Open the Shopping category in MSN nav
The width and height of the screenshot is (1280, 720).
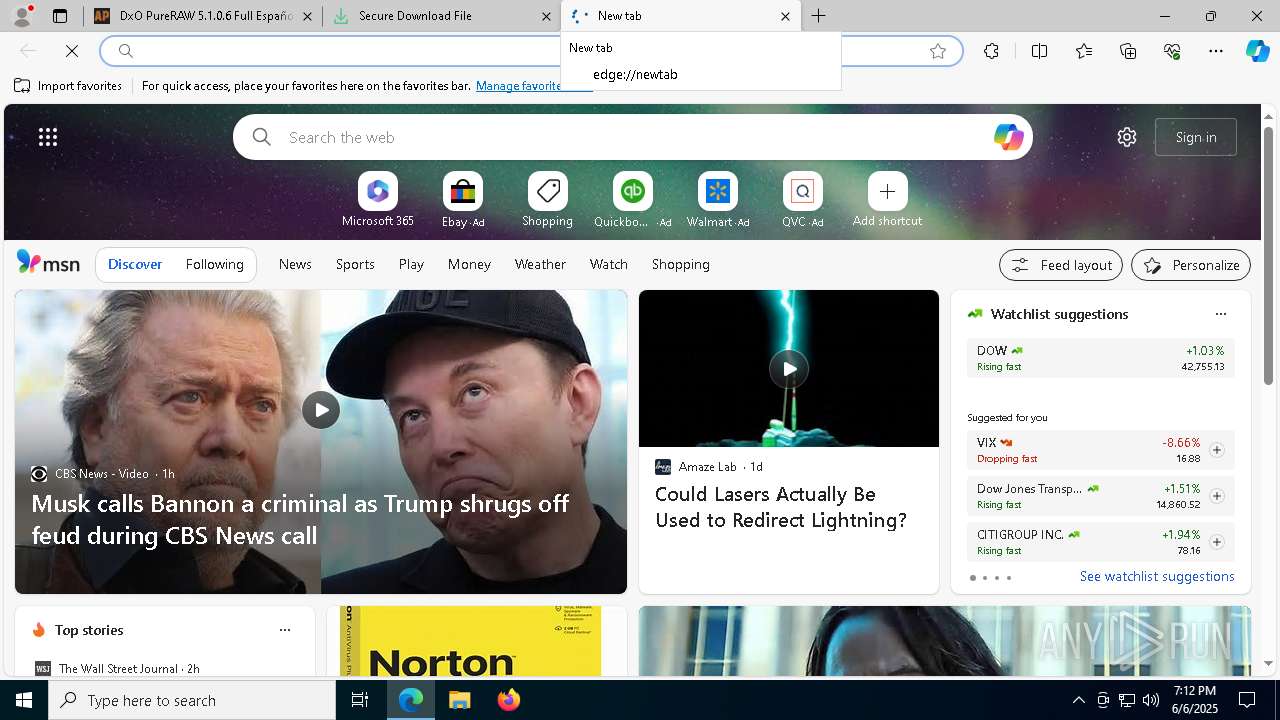point(681,264)
